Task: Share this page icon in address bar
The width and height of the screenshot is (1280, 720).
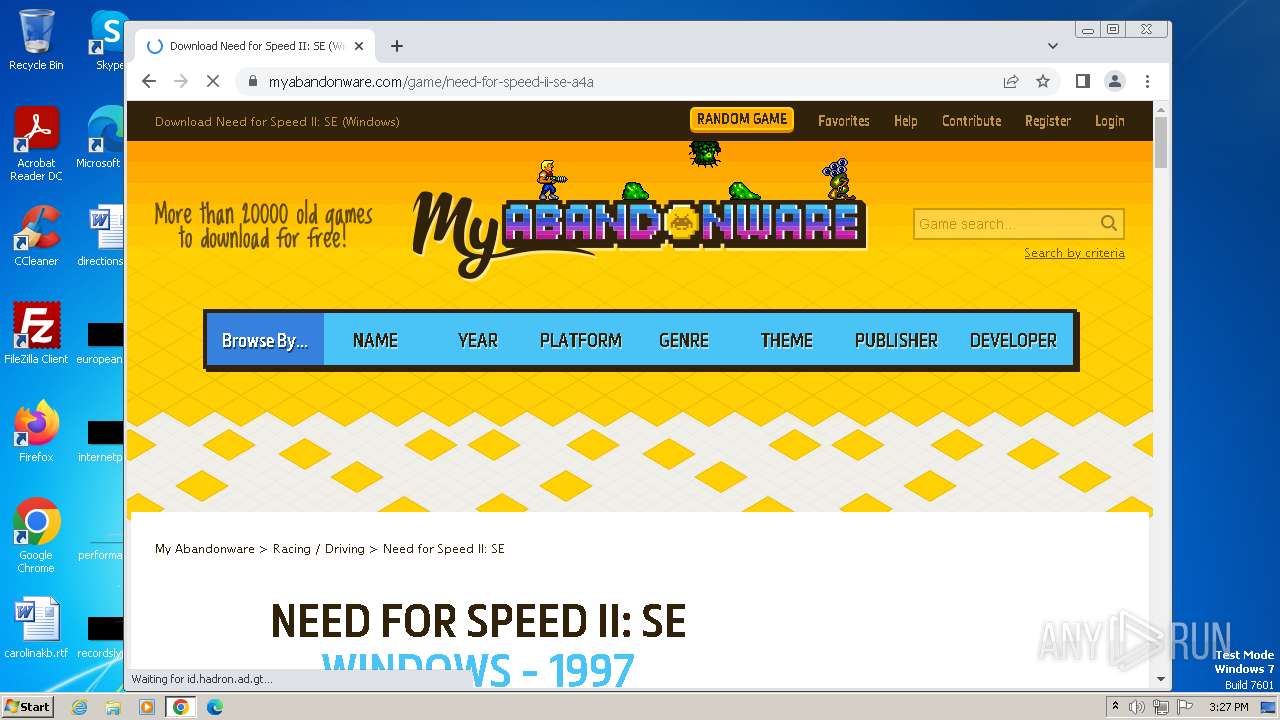Action: [1011, 81]
